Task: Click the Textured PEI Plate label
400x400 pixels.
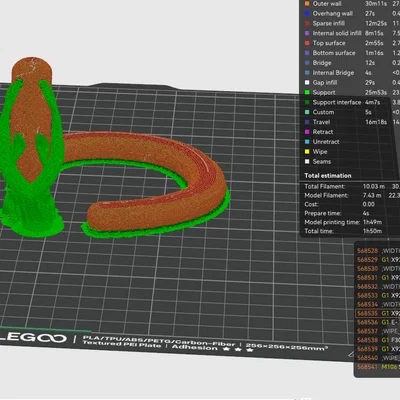Action: [123, 344]
